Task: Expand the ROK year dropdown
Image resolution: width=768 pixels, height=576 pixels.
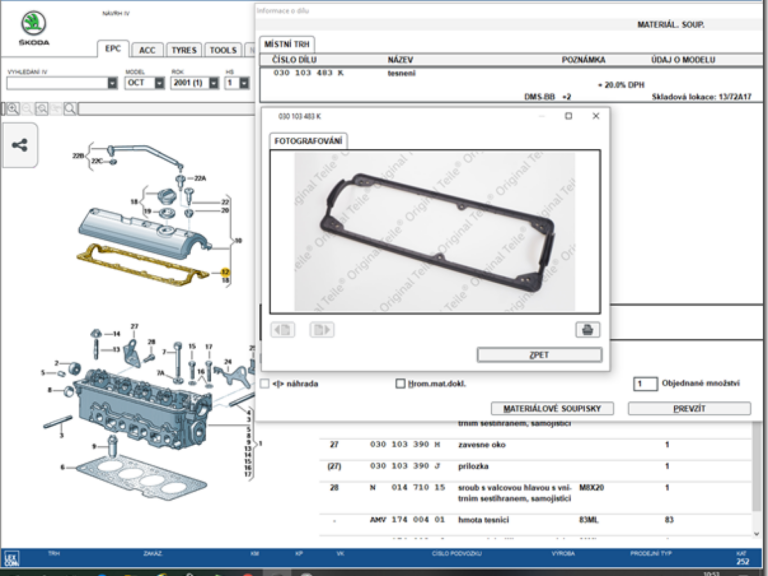Action: [213, 83]
